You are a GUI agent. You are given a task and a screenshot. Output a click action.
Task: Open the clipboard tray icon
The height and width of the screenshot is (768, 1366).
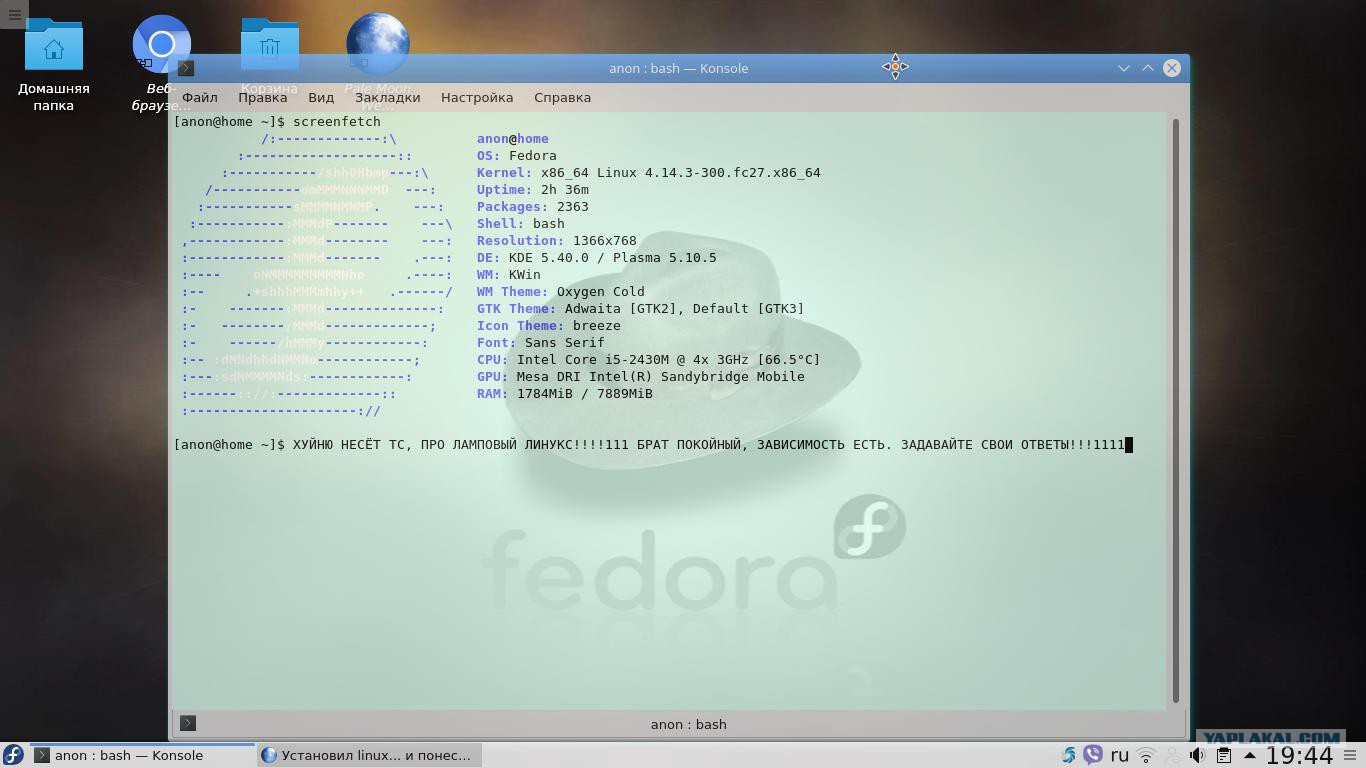[x=1223, y=755]
